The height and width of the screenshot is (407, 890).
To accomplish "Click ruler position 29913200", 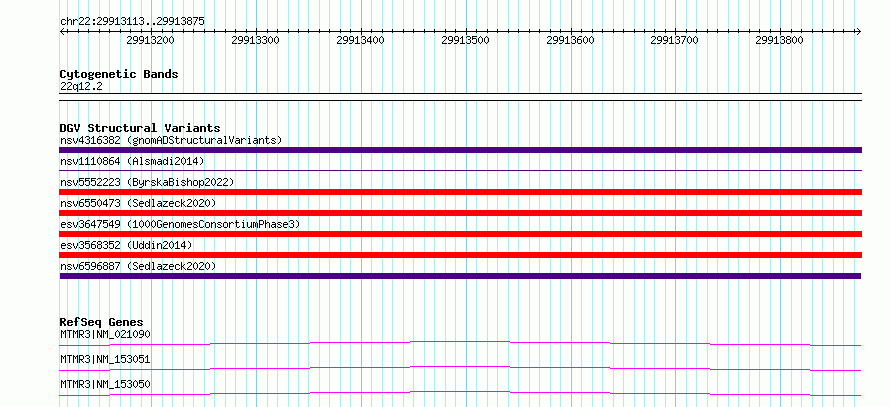I will click(x=150, y=40).
